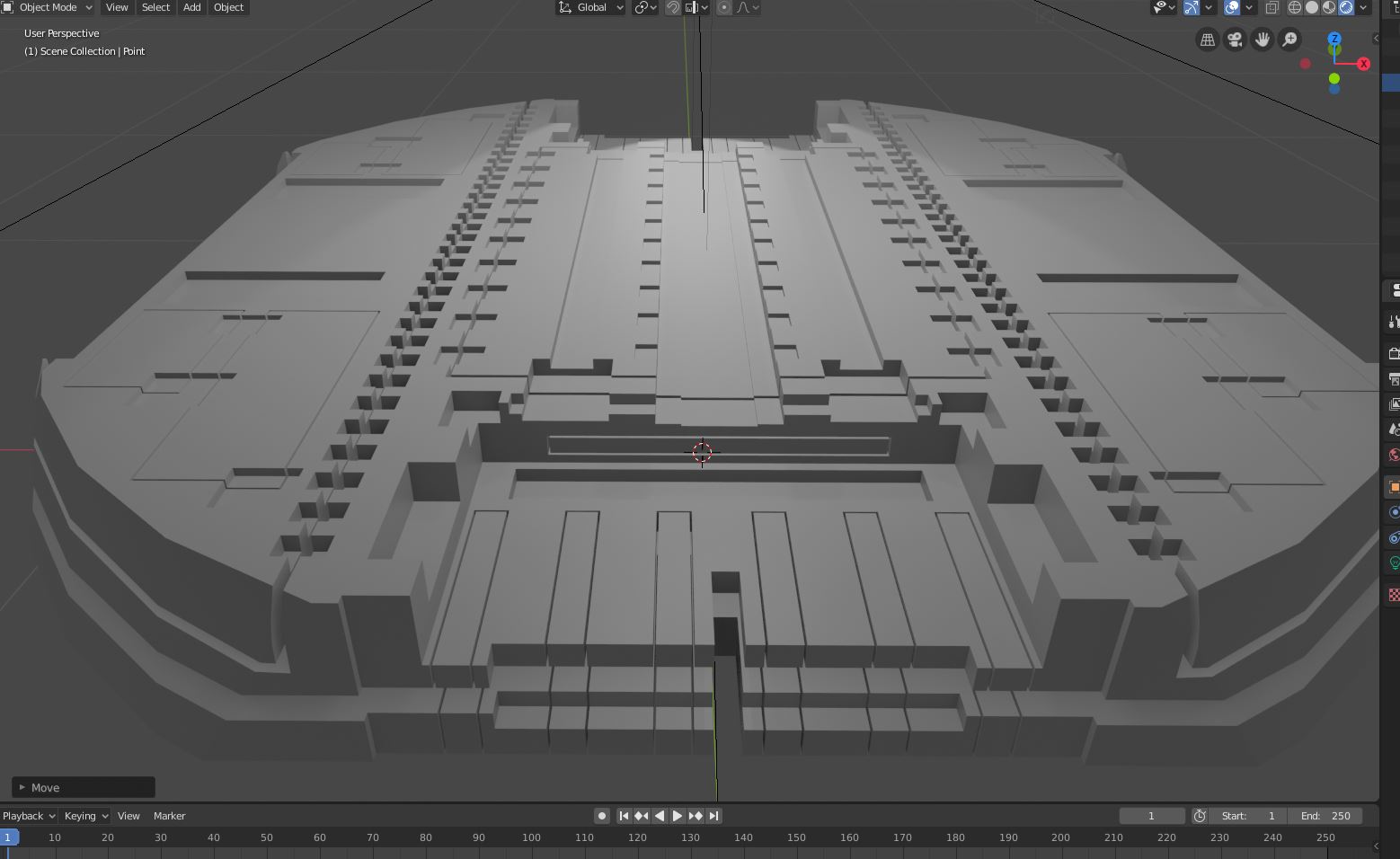
Task: Toggle proportional editing in the header
Action: coord(724,7)
